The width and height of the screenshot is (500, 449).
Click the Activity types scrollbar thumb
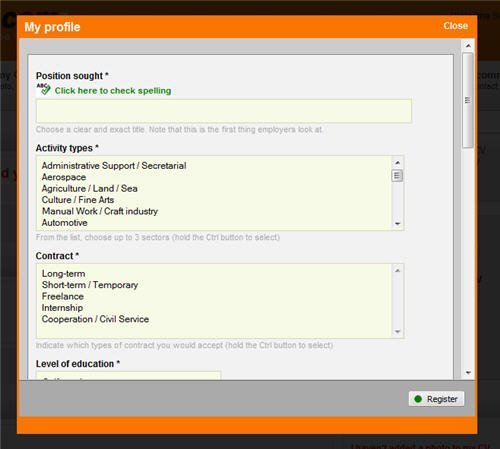point(397,175)
